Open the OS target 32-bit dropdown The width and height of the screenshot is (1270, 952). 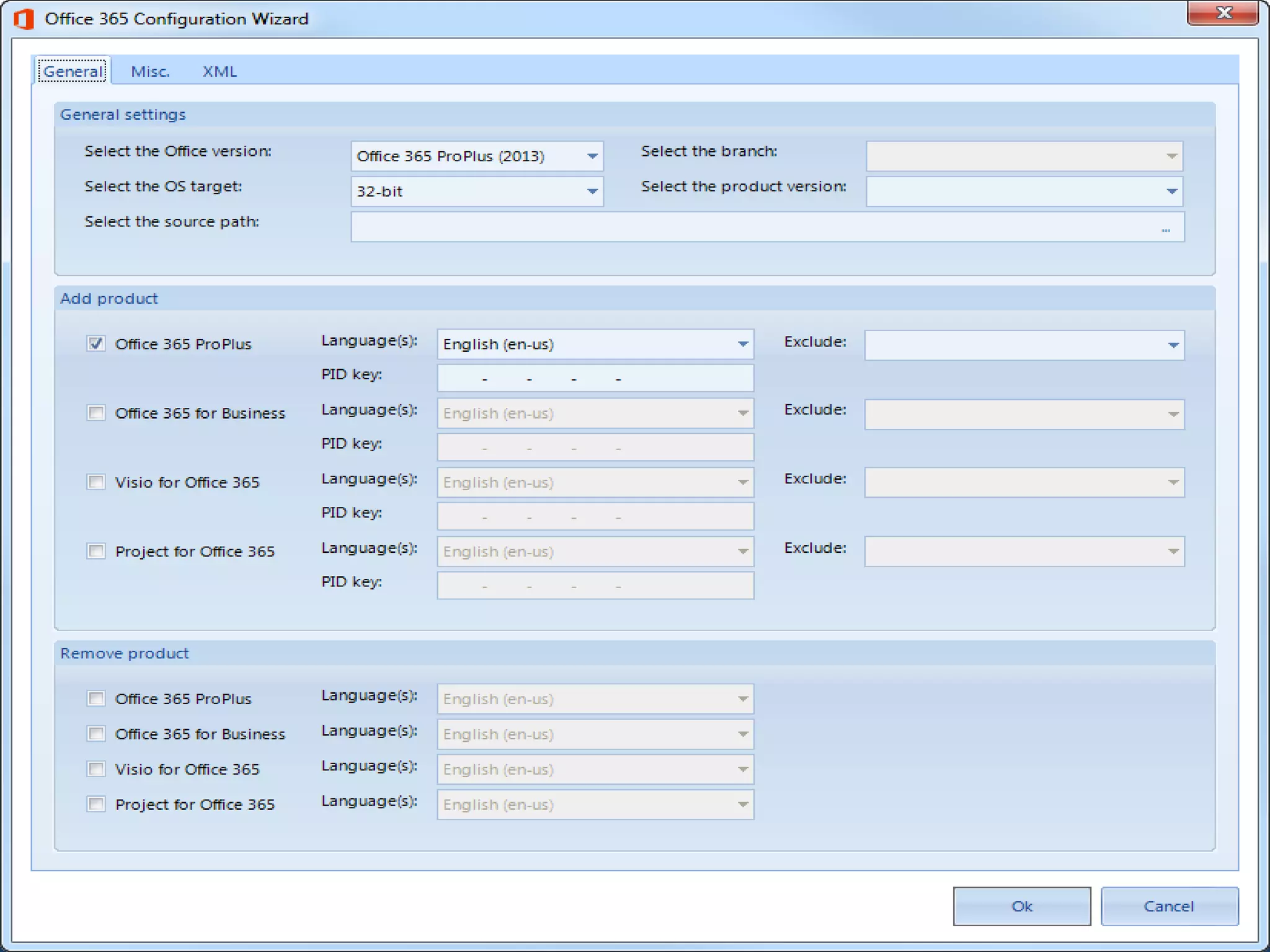(477, 192)
